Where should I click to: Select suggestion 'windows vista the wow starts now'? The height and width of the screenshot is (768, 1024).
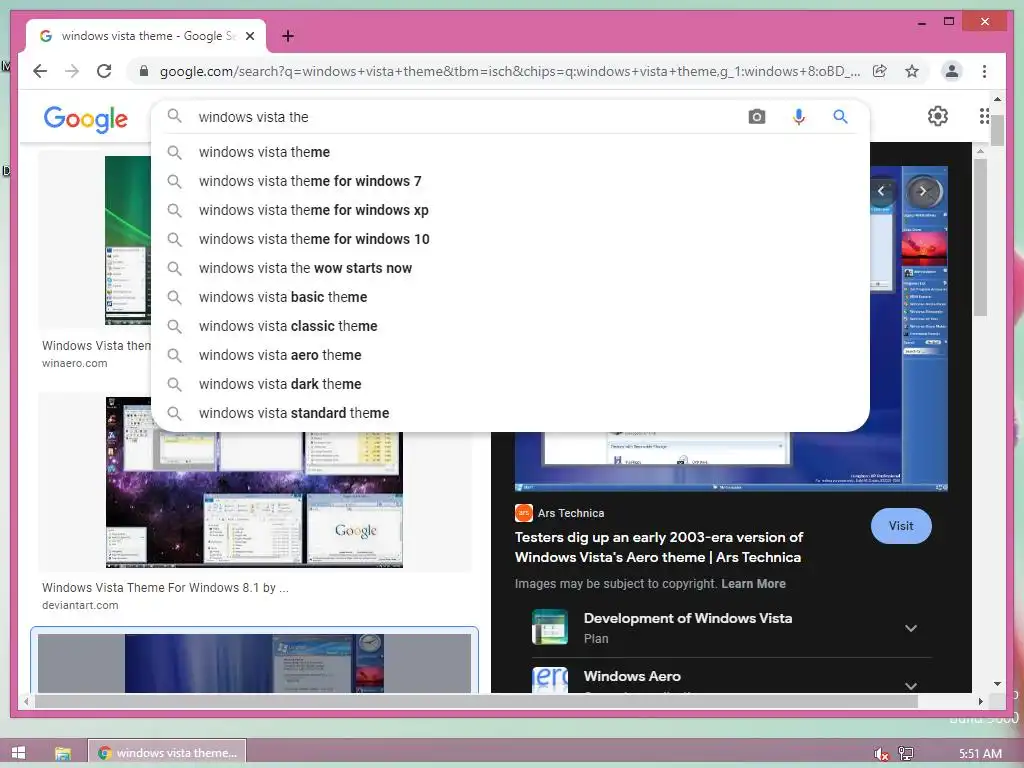tap(510, 268)
